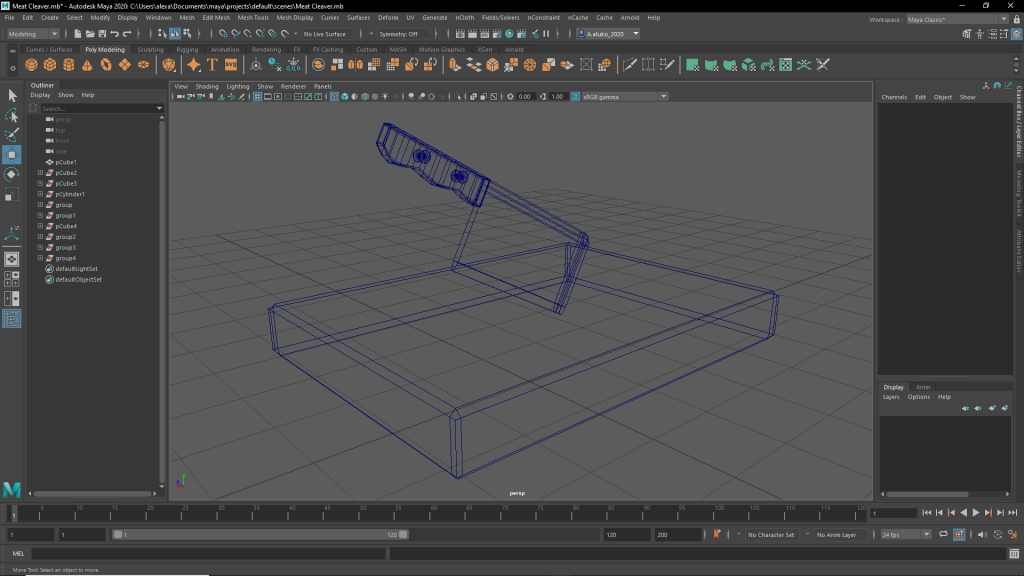Click the Polygon Cone shelf icon
The width and height of the screenshot is (1024, 576).
[88, 65]
